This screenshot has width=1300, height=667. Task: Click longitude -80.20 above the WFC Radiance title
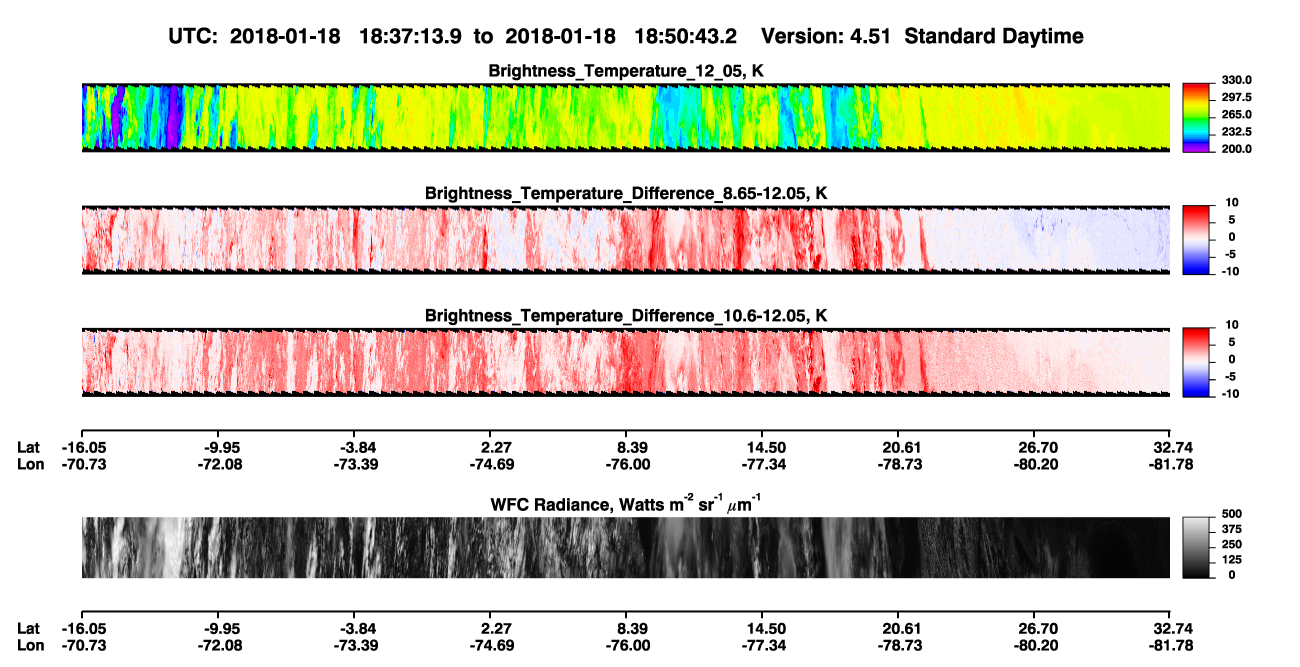click(1036, 464)
